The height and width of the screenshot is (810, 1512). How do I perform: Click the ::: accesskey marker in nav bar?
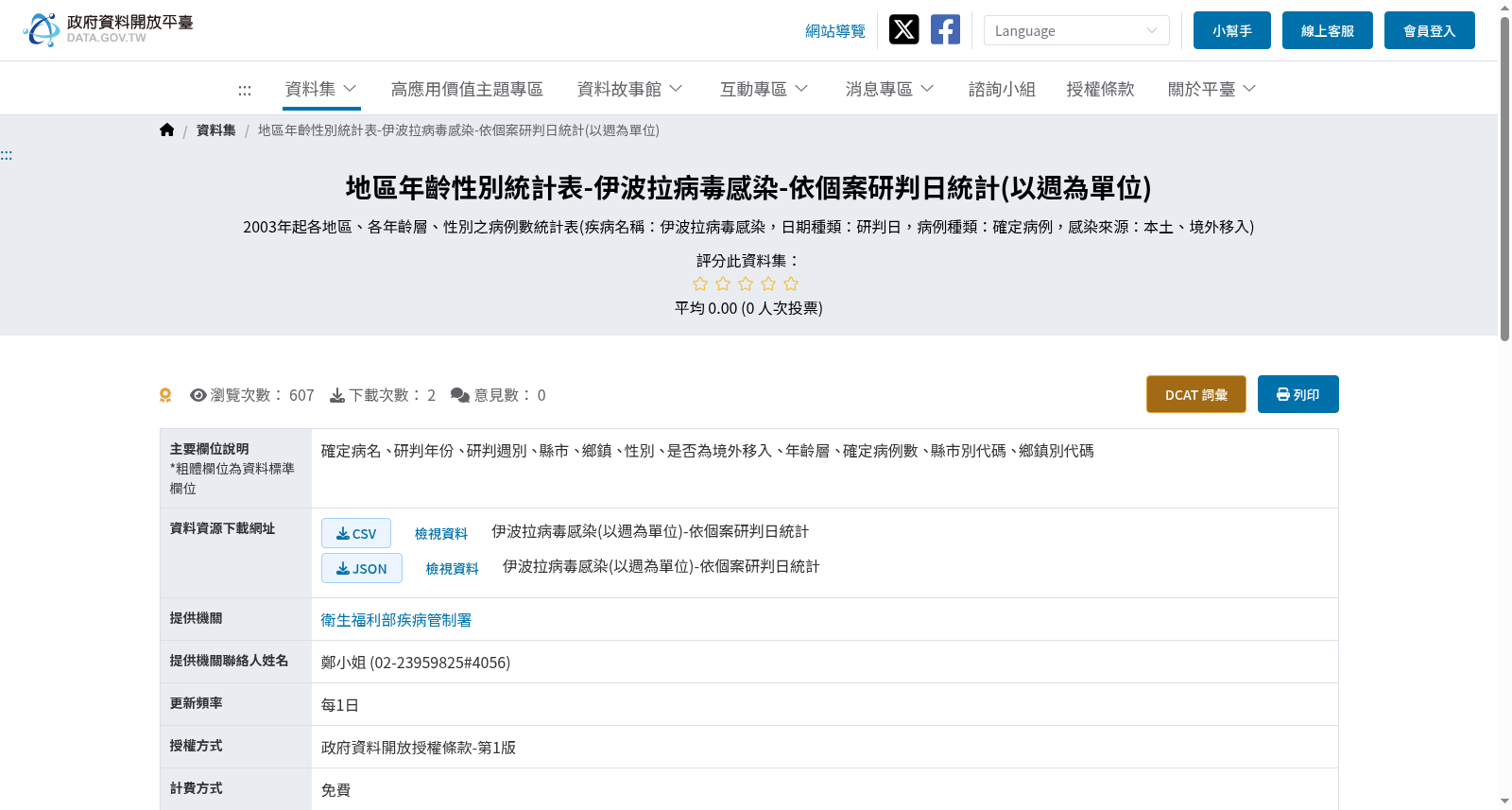(x=245, y=90)
